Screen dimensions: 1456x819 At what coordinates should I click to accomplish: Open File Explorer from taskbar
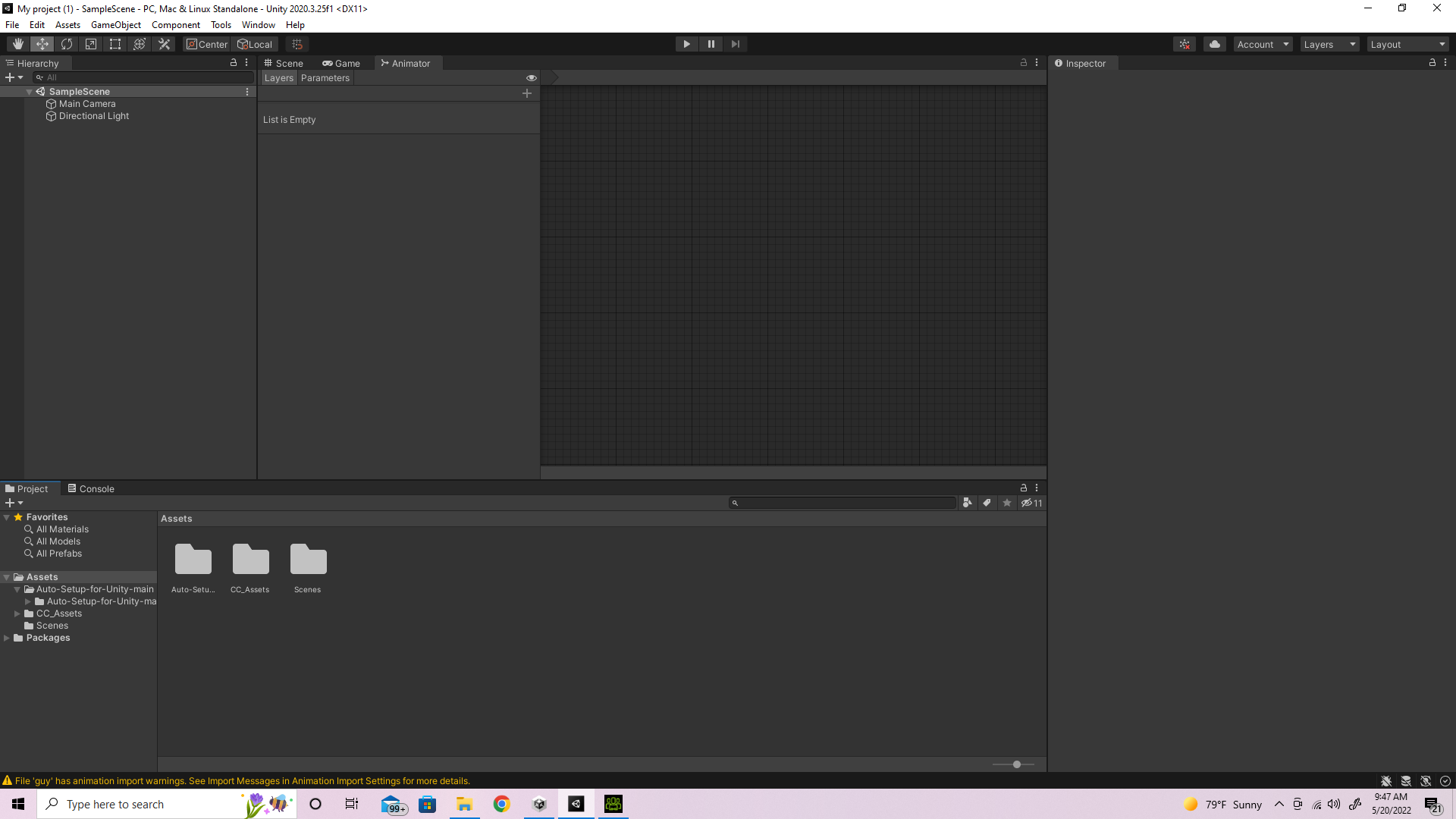464,804
